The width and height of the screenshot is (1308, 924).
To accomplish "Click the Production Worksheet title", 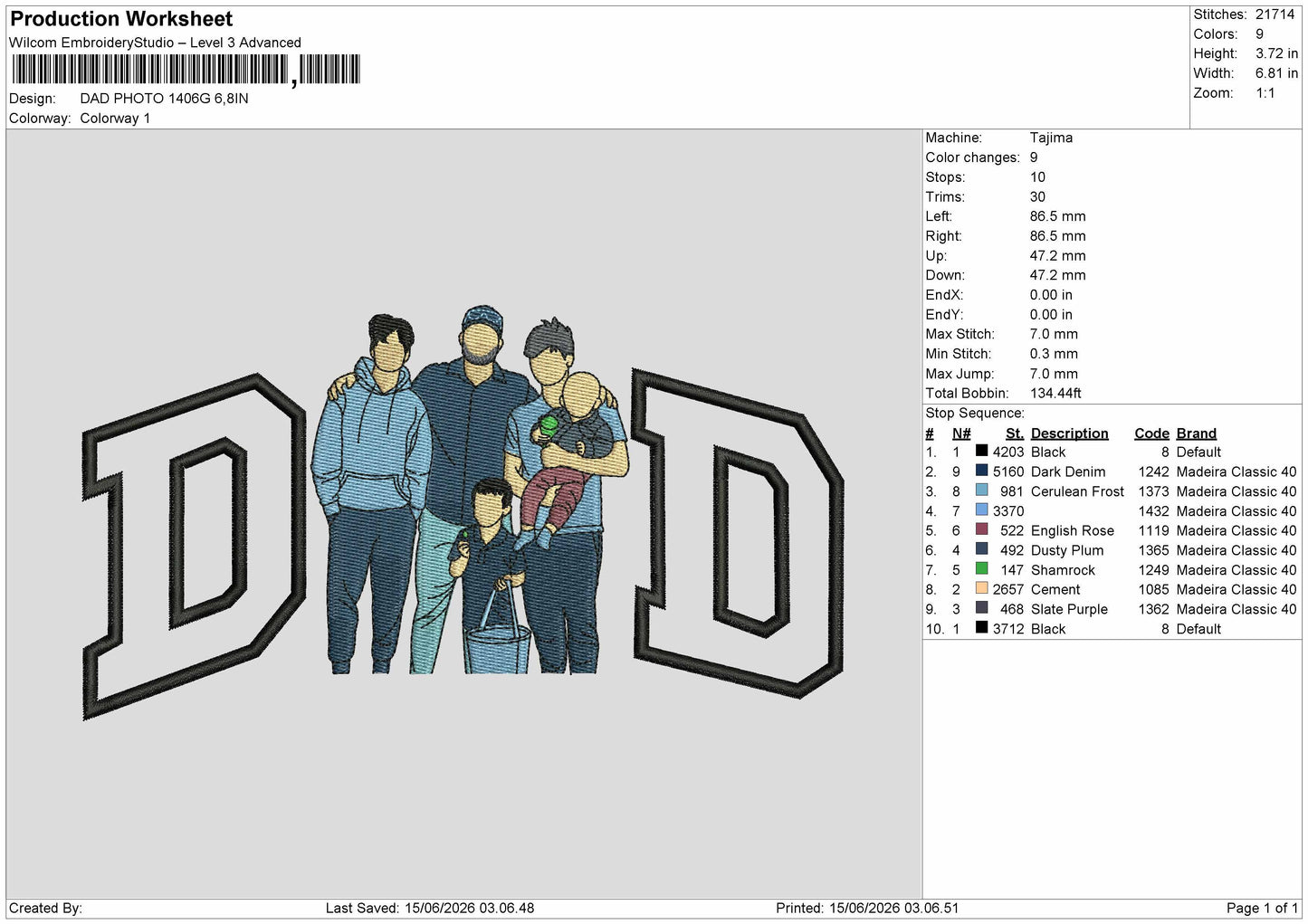I will coord(121,19).
